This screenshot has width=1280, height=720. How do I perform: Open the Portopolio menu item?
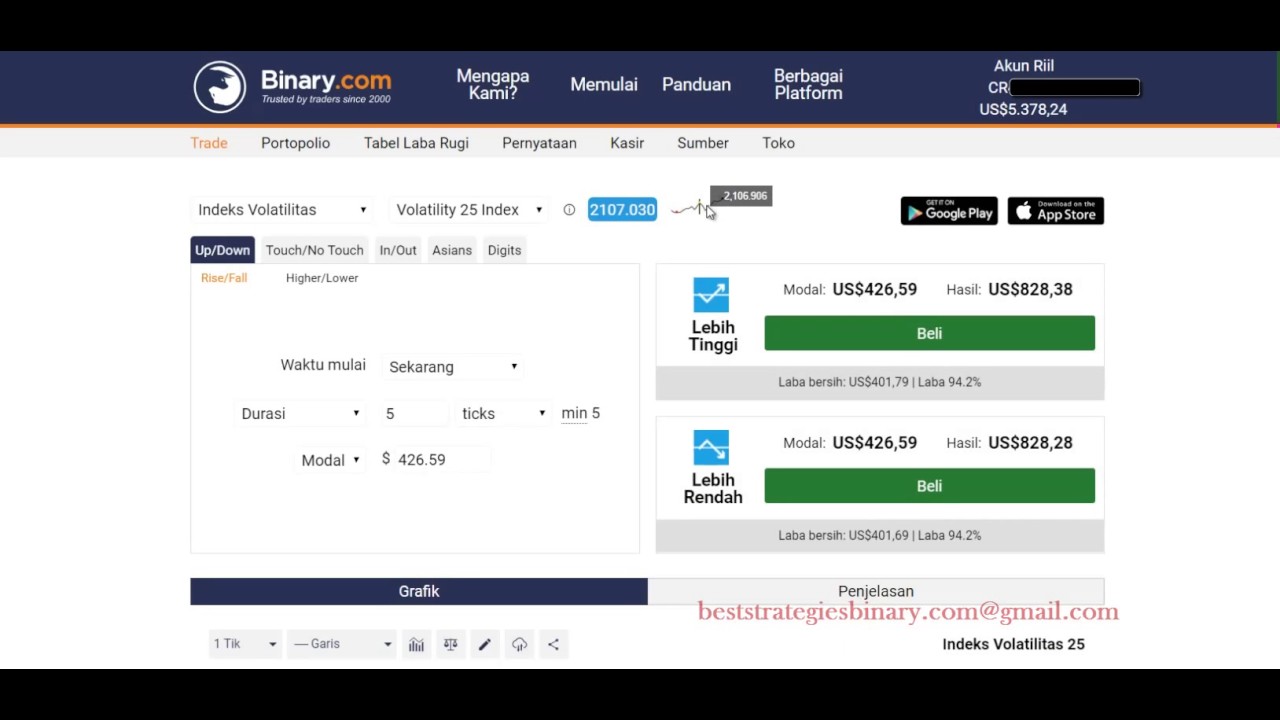click(x=295, y=143)
